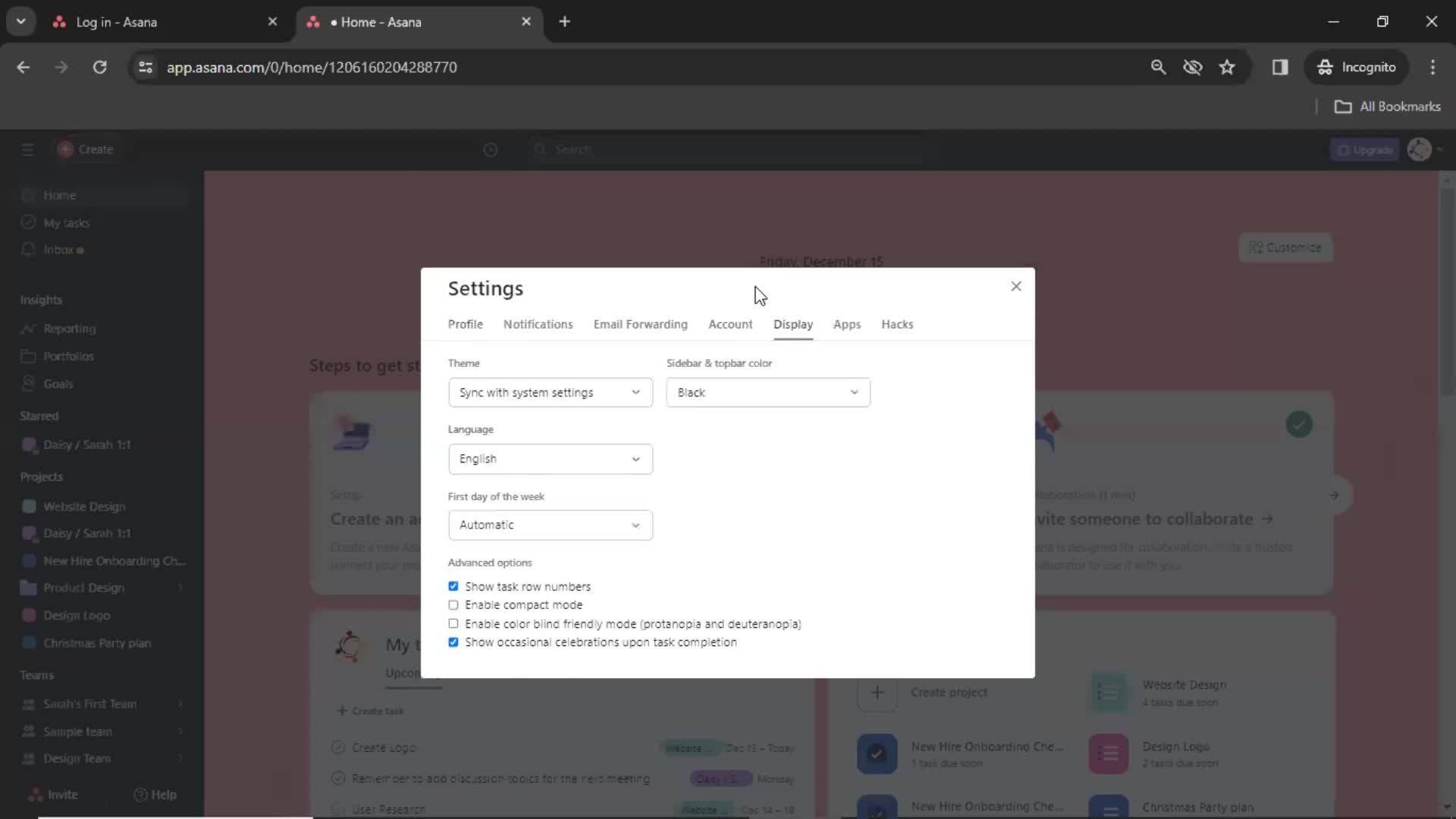This screenshot has width=1456, height=819.
Task: Click next arrow on steps carousel
Action: point(1334,495)
